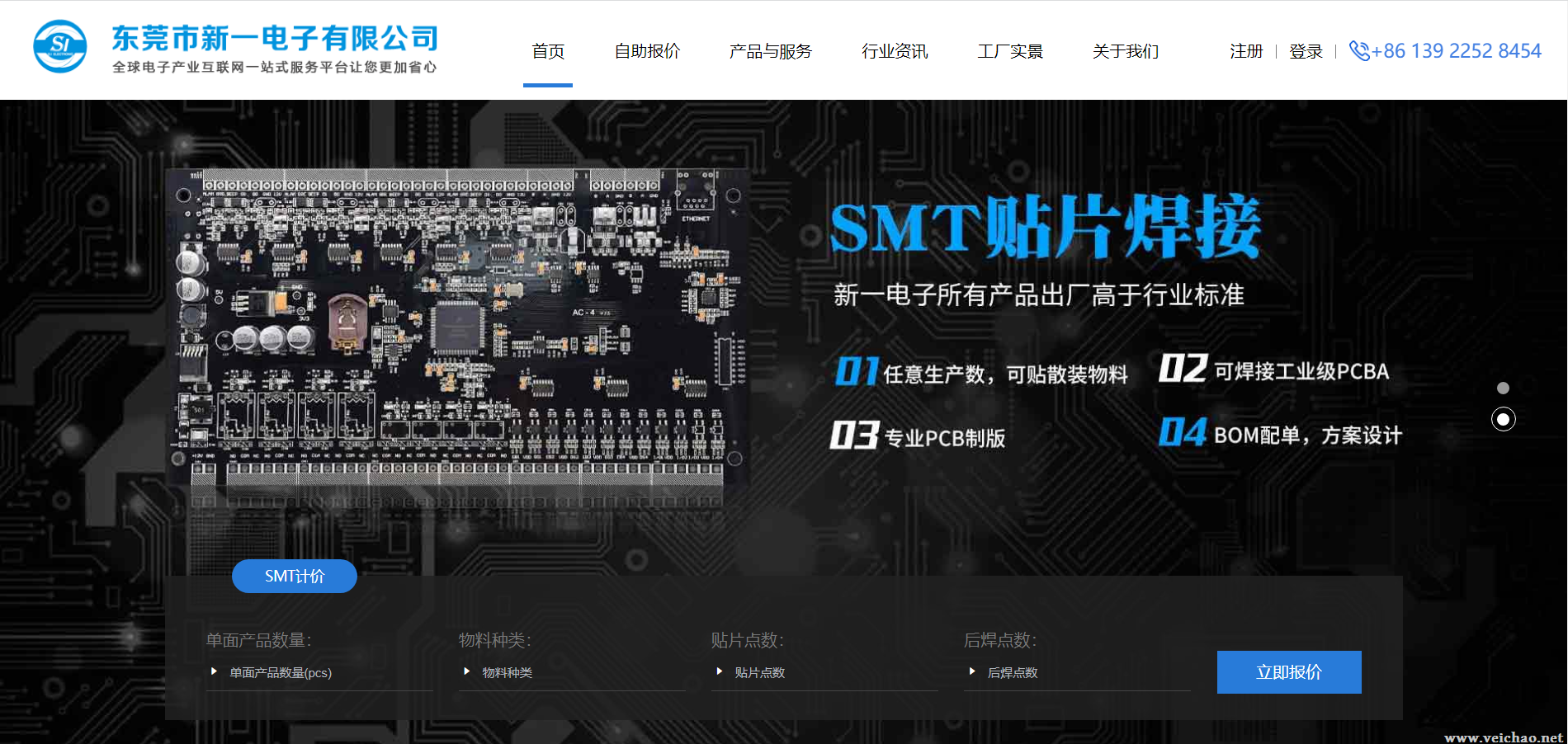Click the 后焊点数 input field

[1077, 673]
